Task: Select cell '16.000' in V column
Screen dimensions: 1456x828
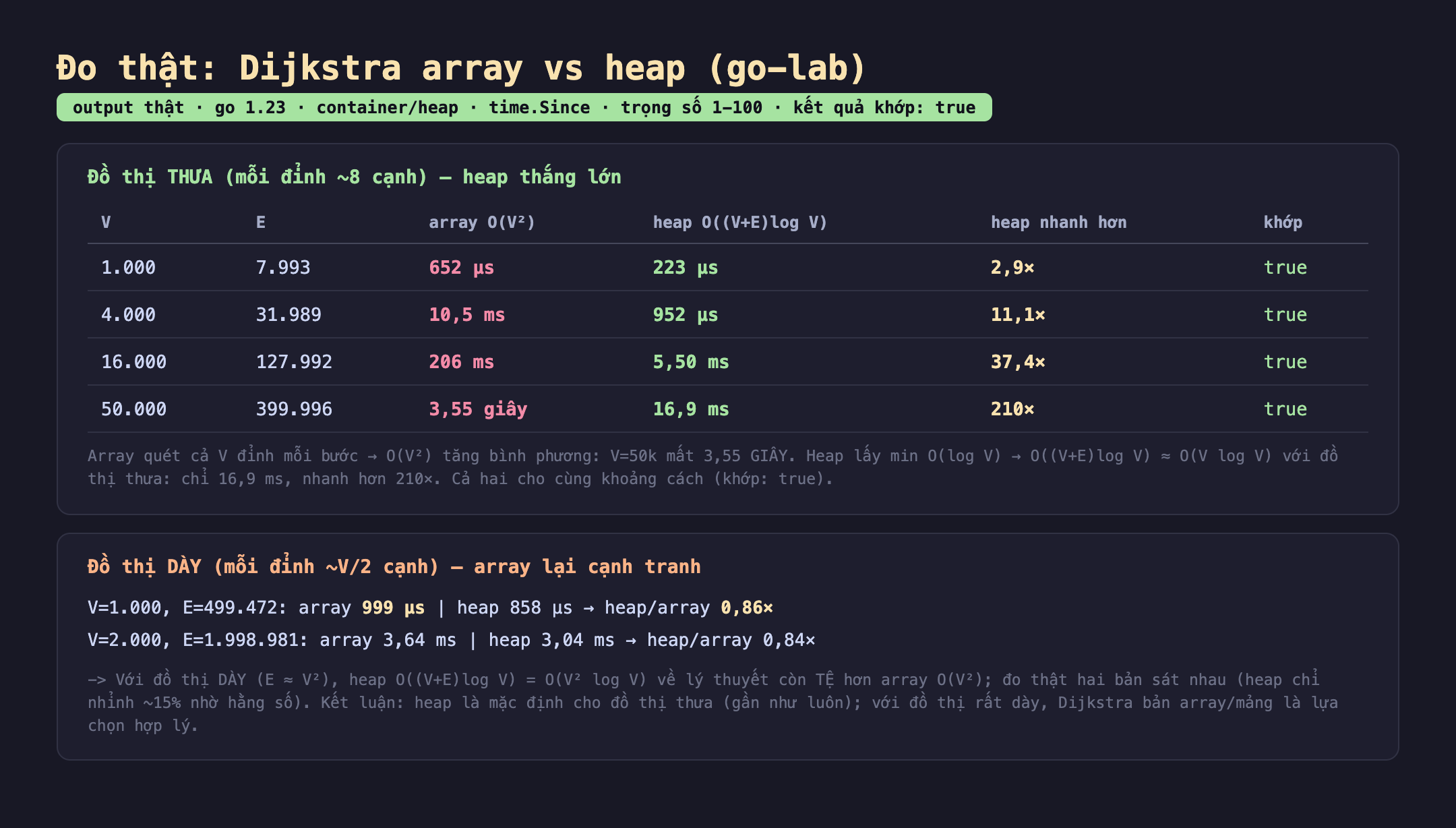Action: tap(133, 362)
